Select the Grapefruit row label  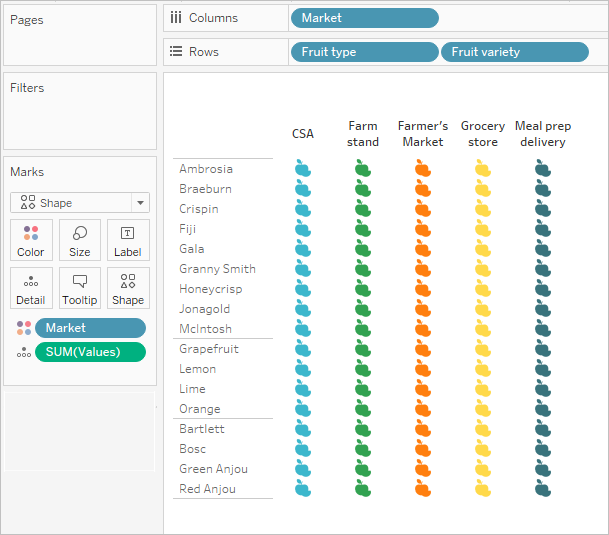click(209, 349)
